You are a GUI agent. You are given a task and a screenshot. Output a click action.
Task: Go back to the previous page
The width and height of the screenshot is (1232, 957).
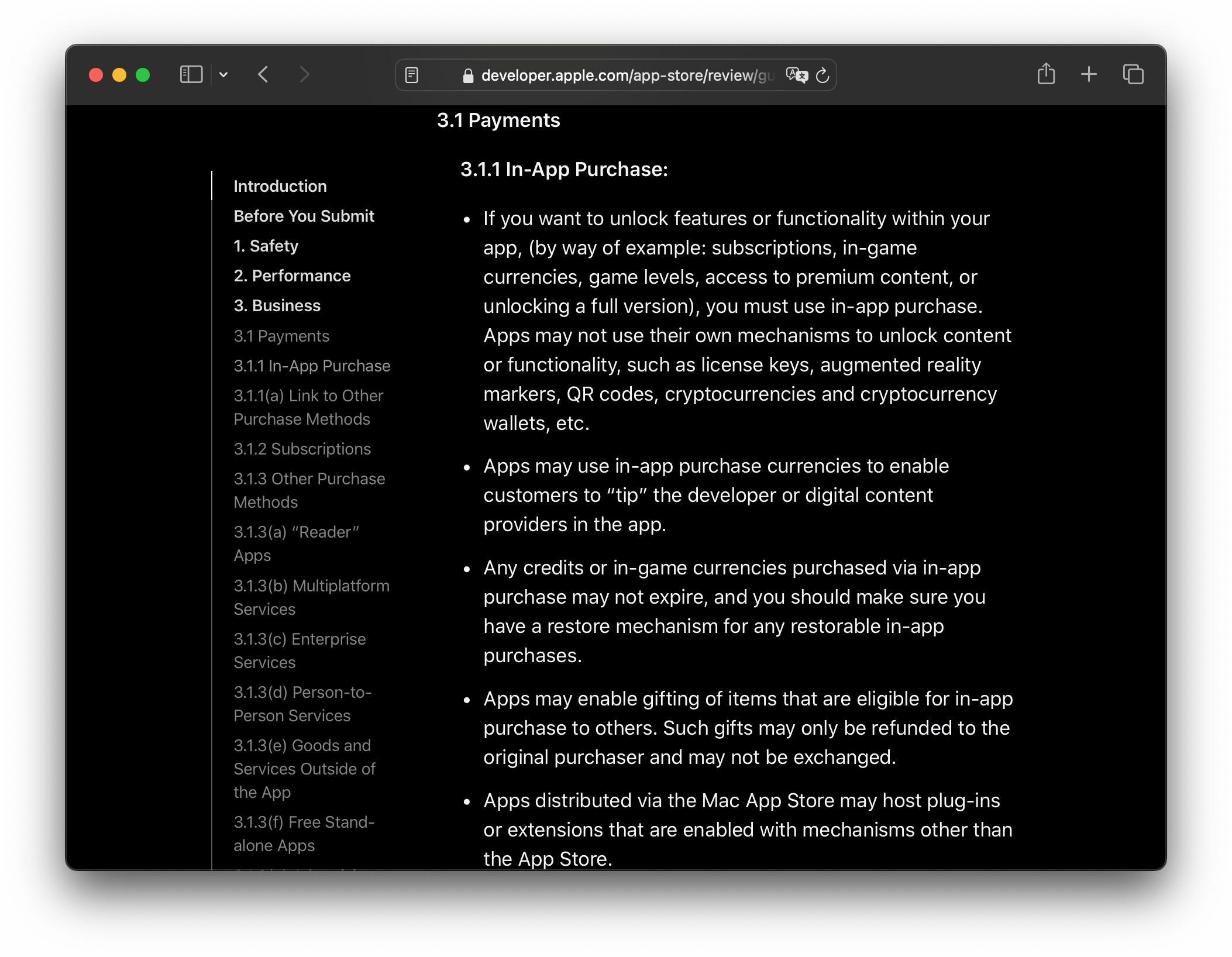click(263, 75)
